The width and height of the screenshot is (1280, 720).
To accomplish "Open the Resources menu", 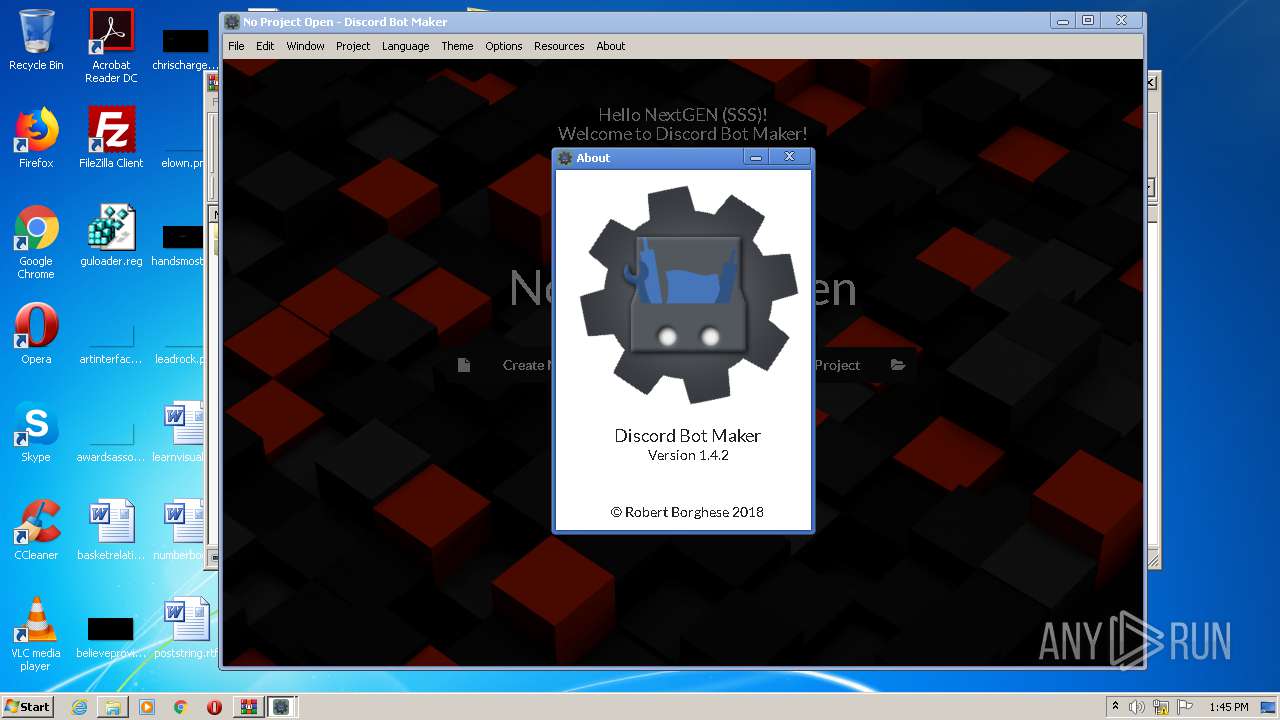I will pos(559,46).
